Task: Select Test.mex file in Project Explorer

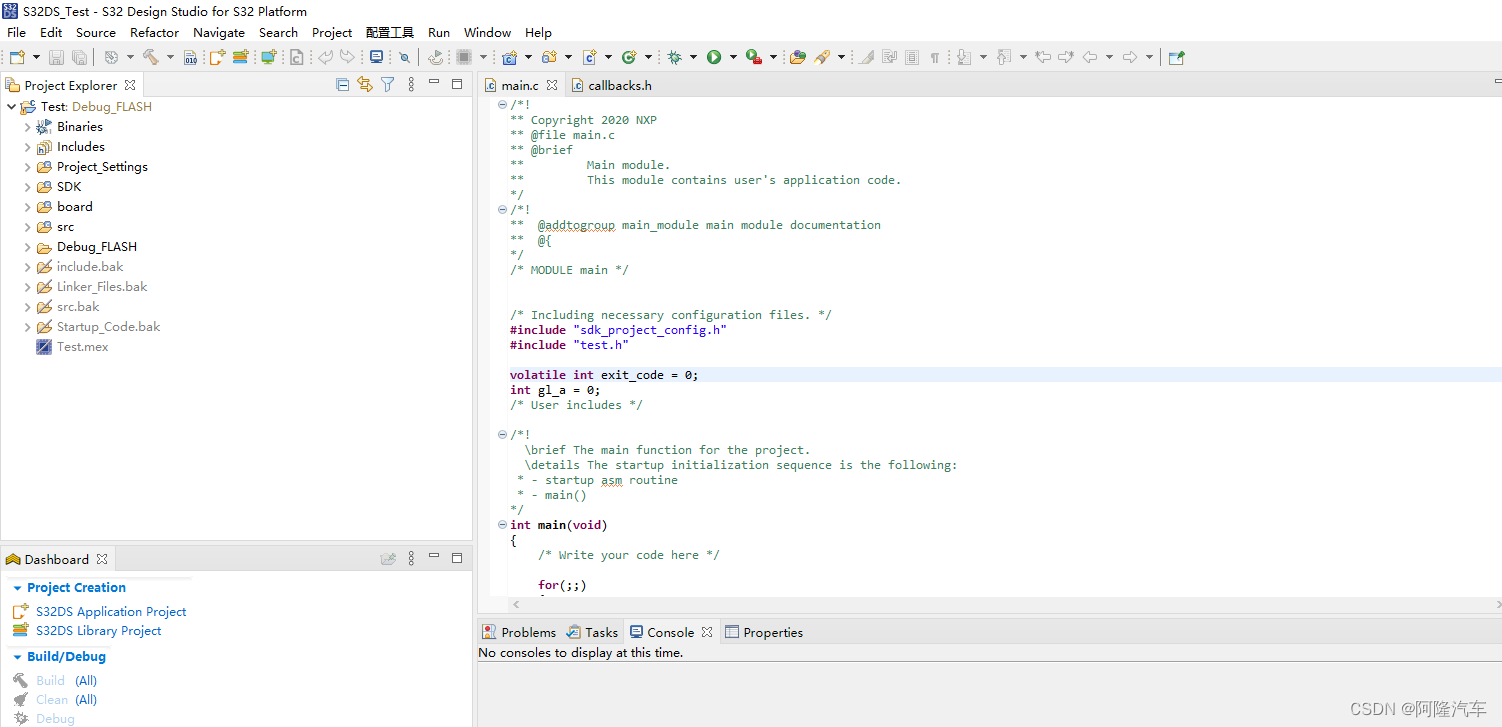Action: pos(82,347)
